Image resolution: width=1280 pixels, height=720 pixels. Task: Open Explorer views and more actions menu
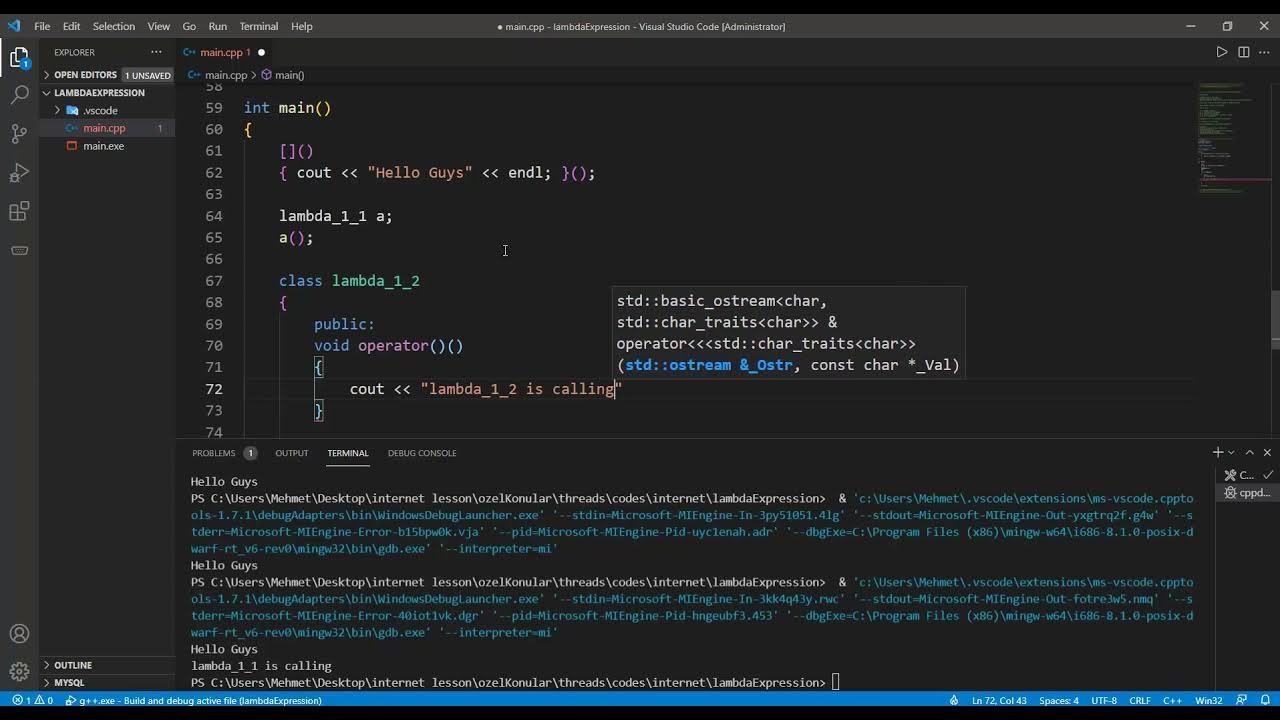(x=156, y=52)
